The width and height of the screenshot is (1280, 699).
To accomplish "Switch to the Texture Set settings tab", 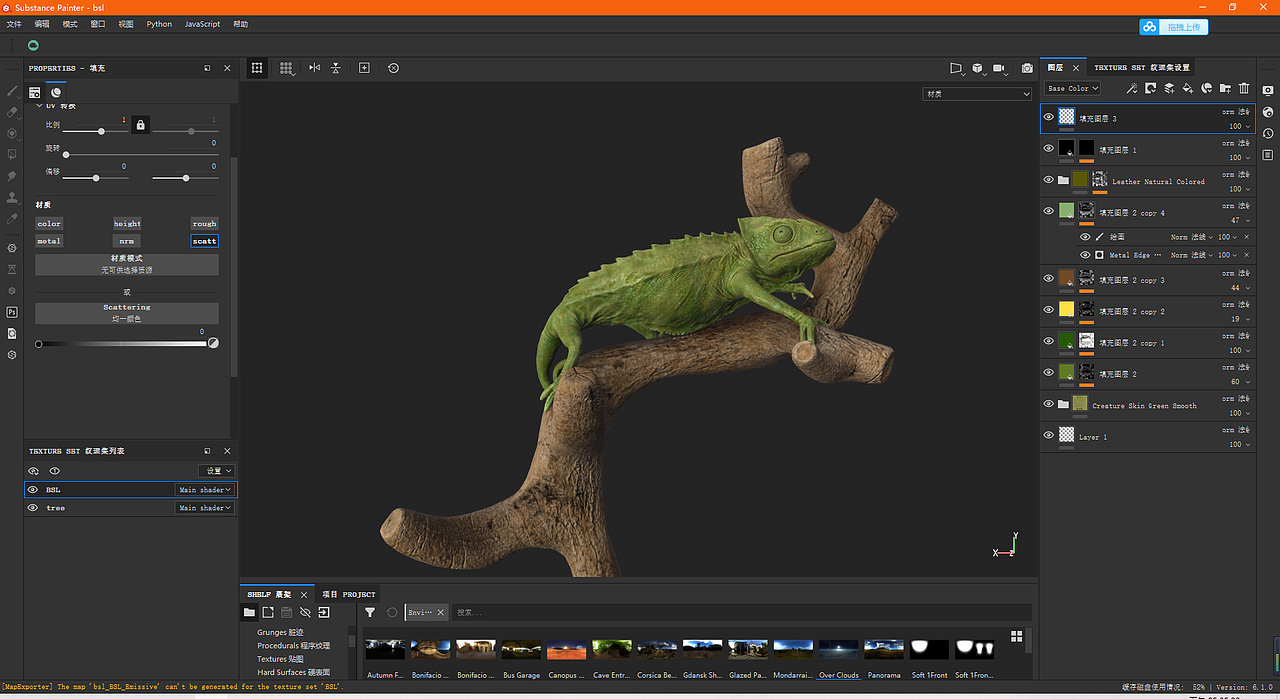I will point(1142,68).
